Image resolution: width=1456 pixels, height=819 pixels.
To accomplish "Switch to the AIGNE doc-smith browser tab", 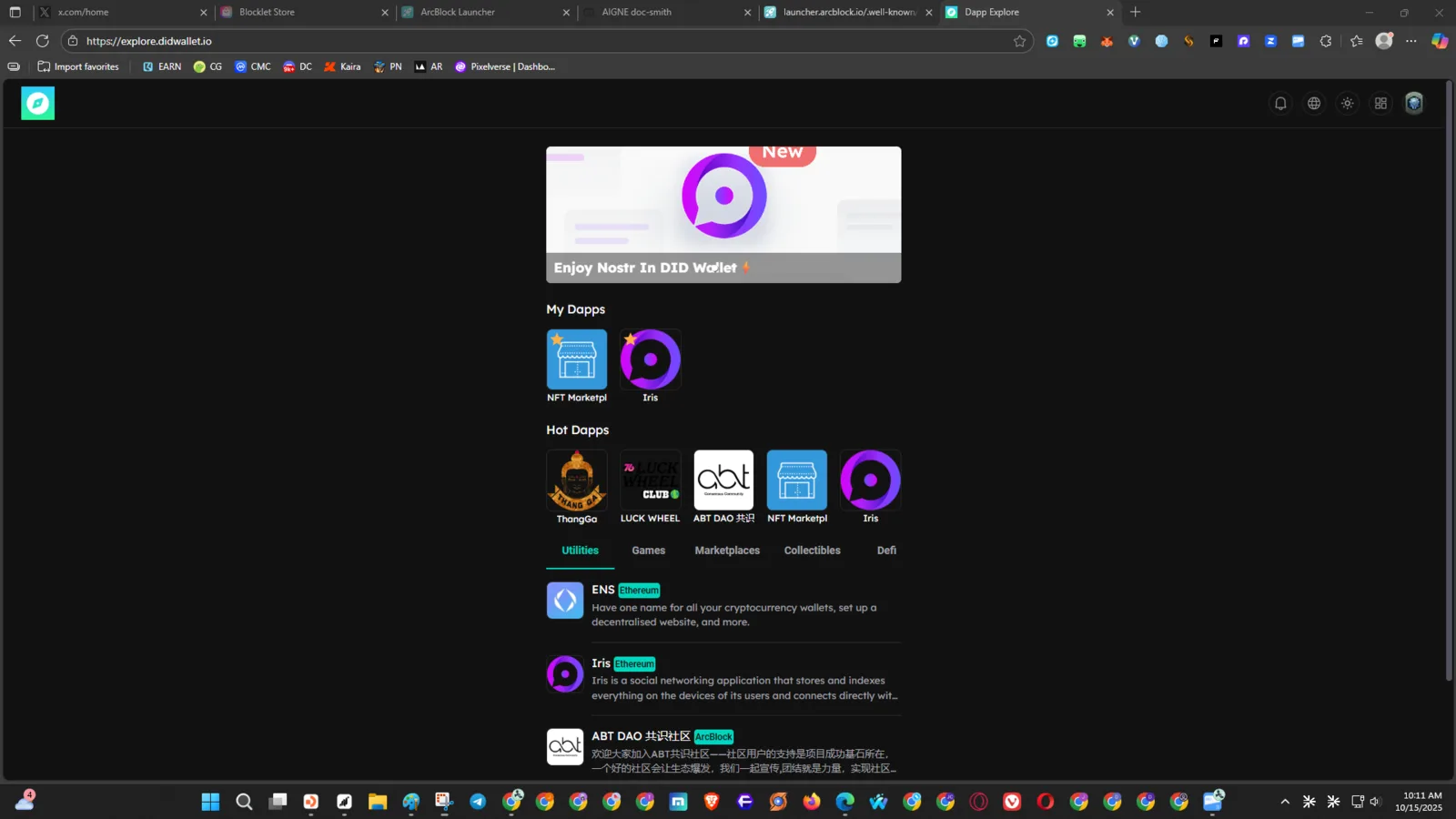I will click(x=664, y=13).
